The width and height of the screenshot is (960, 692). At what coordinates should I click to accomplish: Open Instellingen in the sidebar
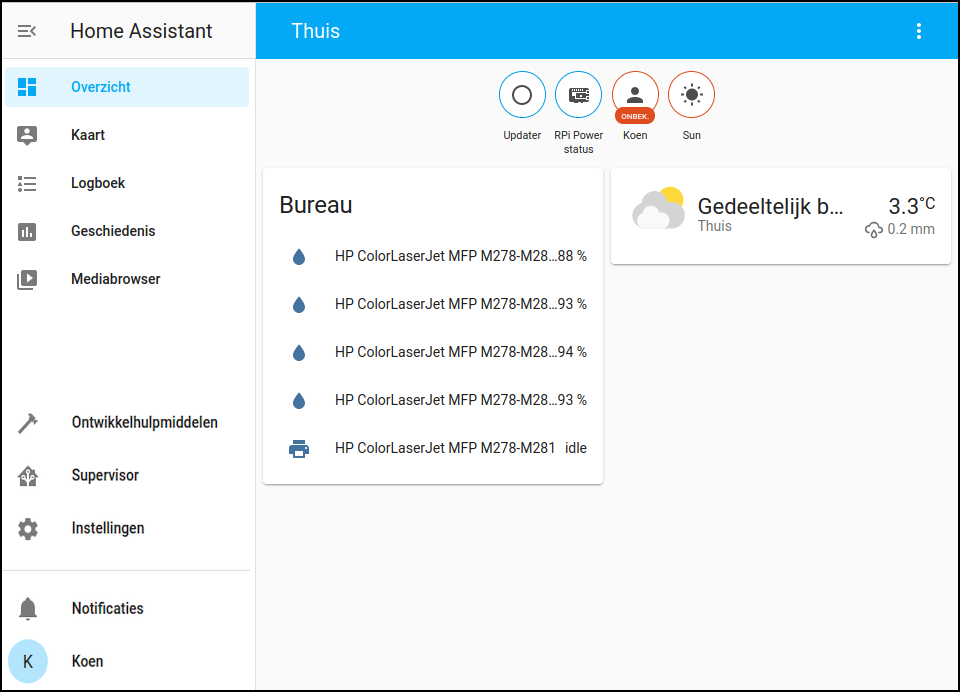point(127,529)
